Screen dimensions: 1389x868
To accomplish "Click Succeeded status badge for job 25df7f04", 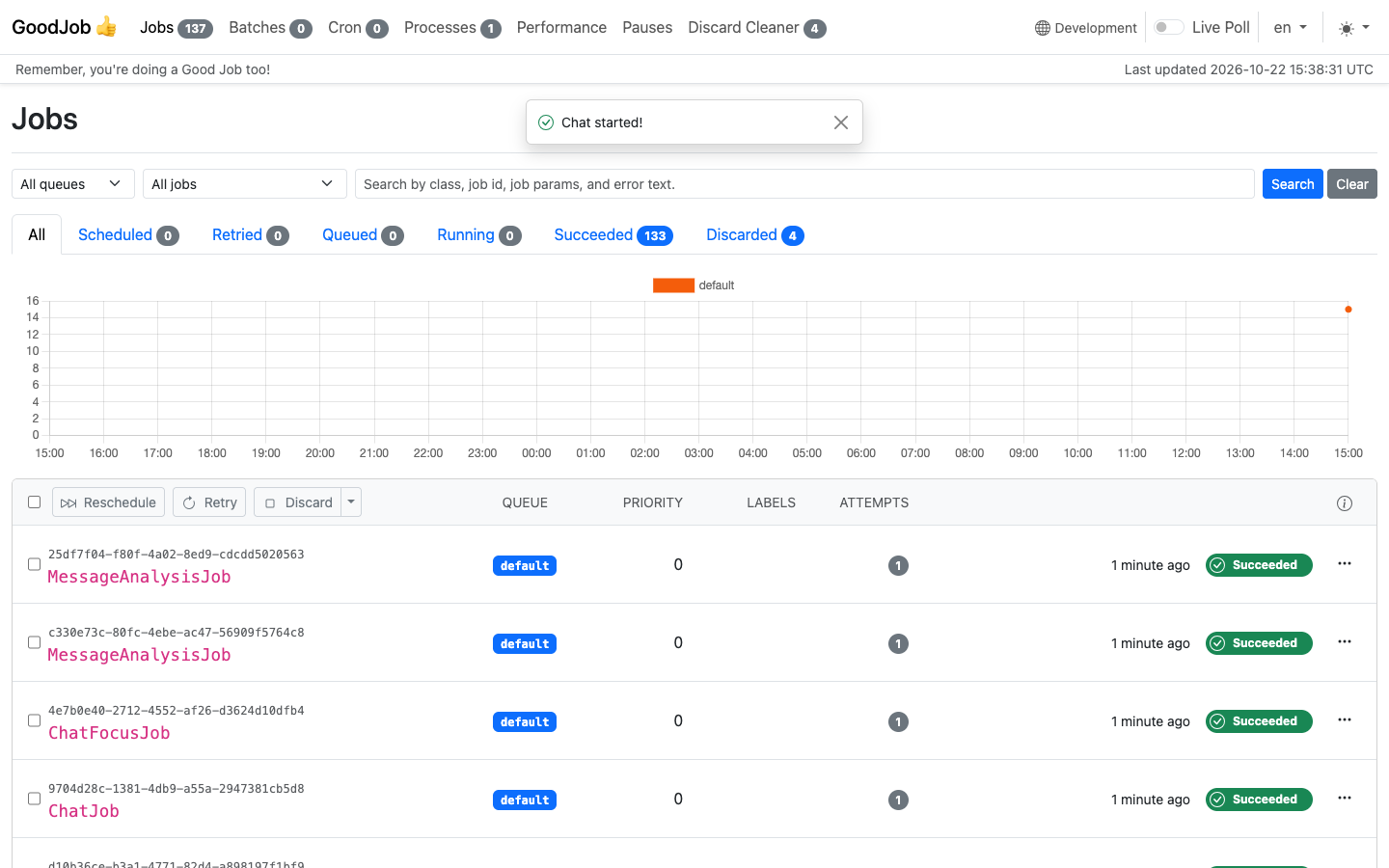I will [x=1259, y=565].
